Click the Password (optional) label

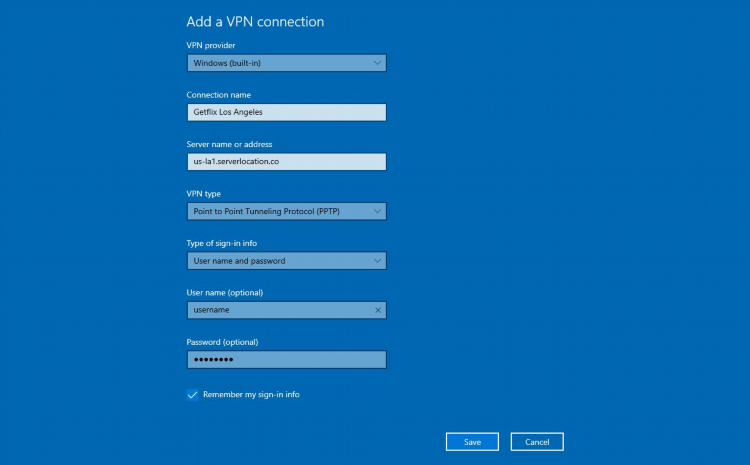(x=222, y=342)
